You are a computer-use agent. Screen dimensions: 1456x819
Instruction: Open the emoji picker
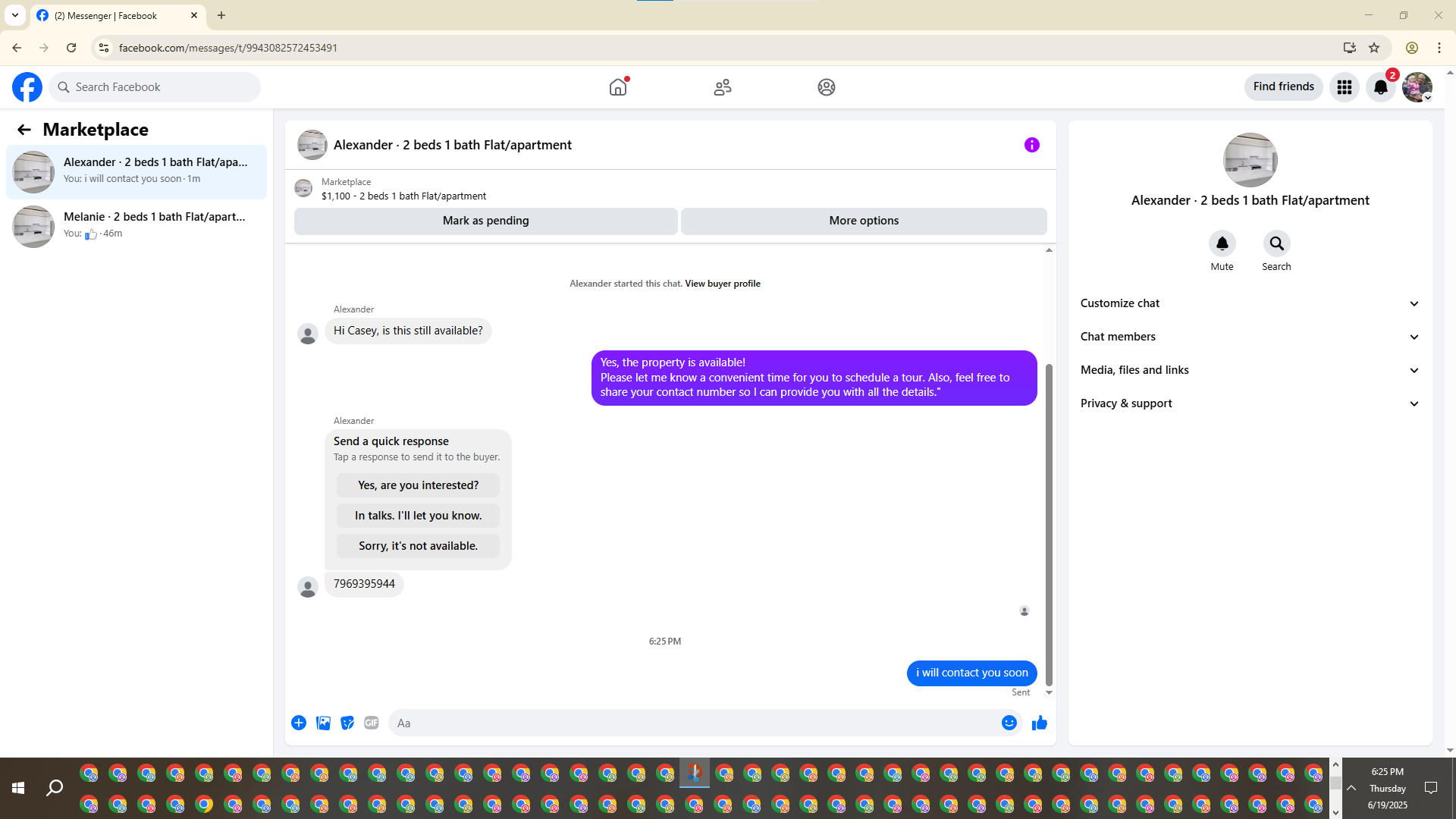click(1009, 723)
